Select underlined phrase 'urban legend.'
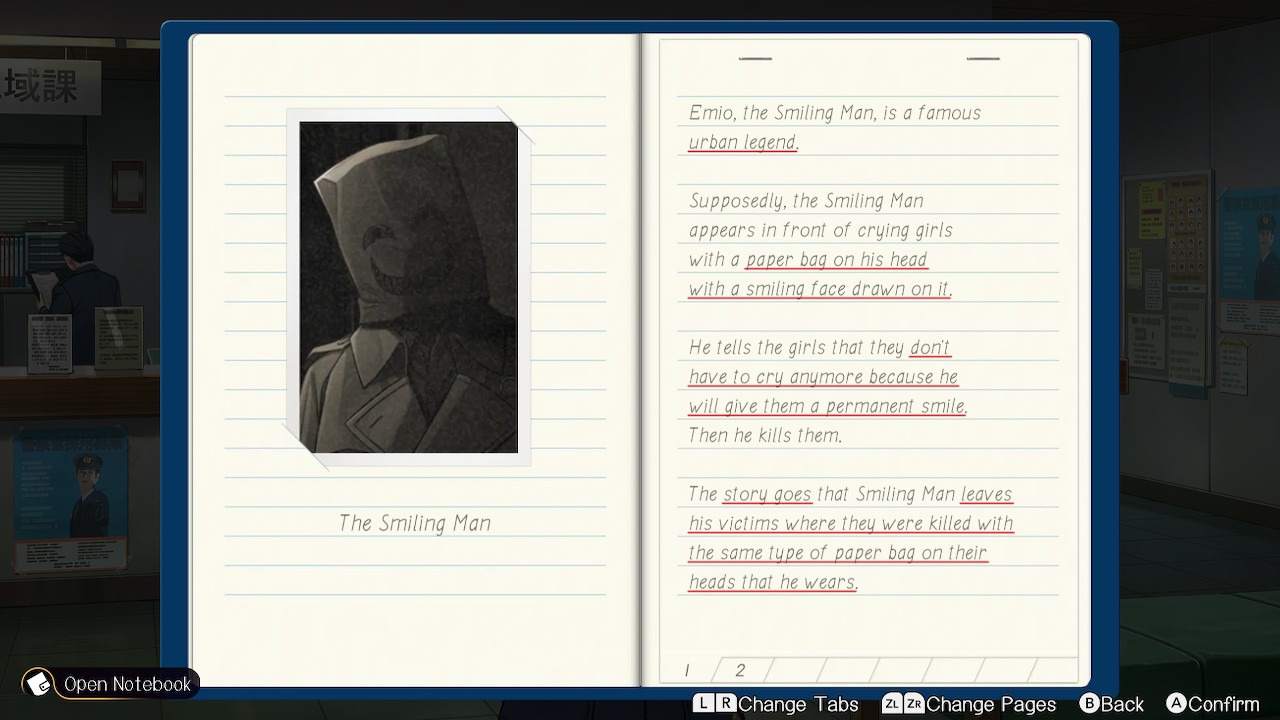The width and height of the screenshot is (1280, 720). point(743,142)
